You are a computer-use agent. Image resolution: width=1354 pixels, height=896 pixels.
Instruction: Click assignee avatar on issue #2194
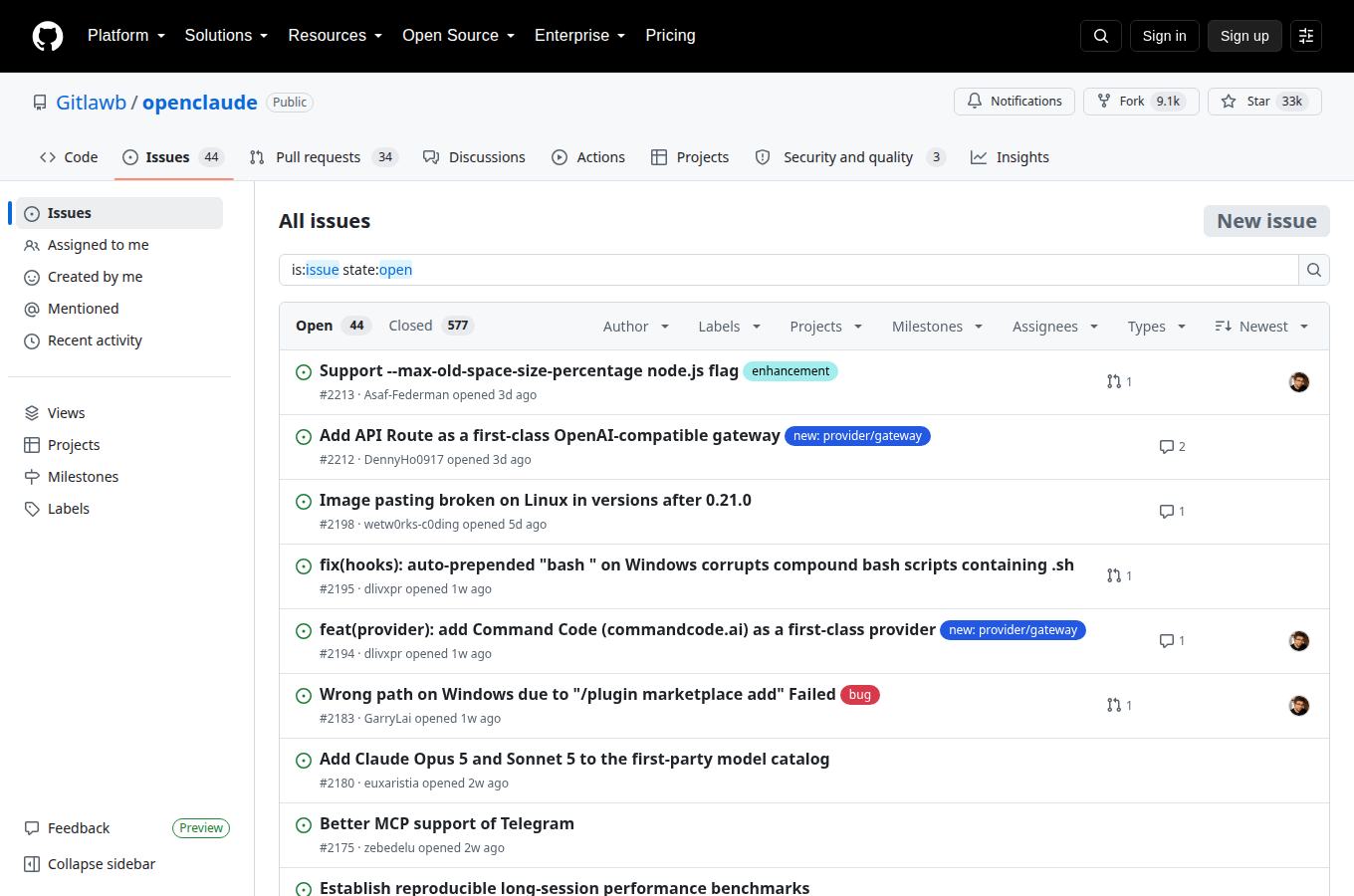point(1299,641)
